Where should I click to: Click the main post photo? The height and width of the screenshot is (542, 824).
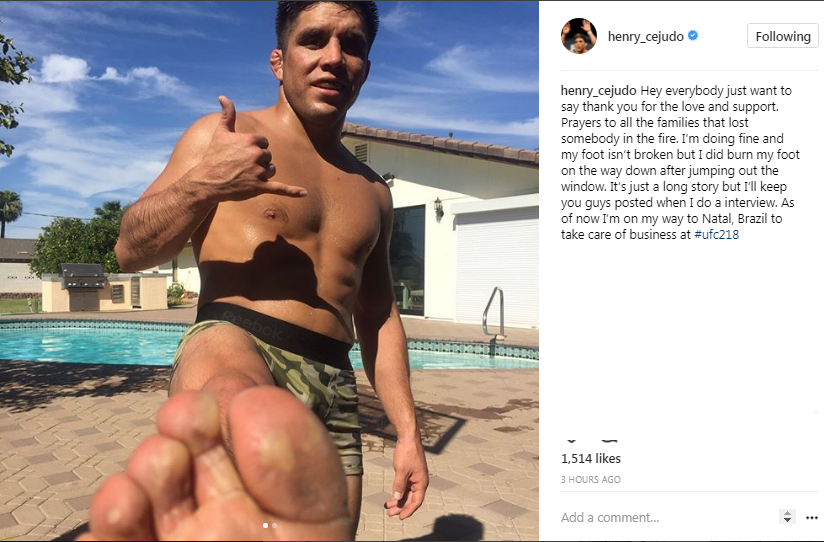click(x=269, y=271)
